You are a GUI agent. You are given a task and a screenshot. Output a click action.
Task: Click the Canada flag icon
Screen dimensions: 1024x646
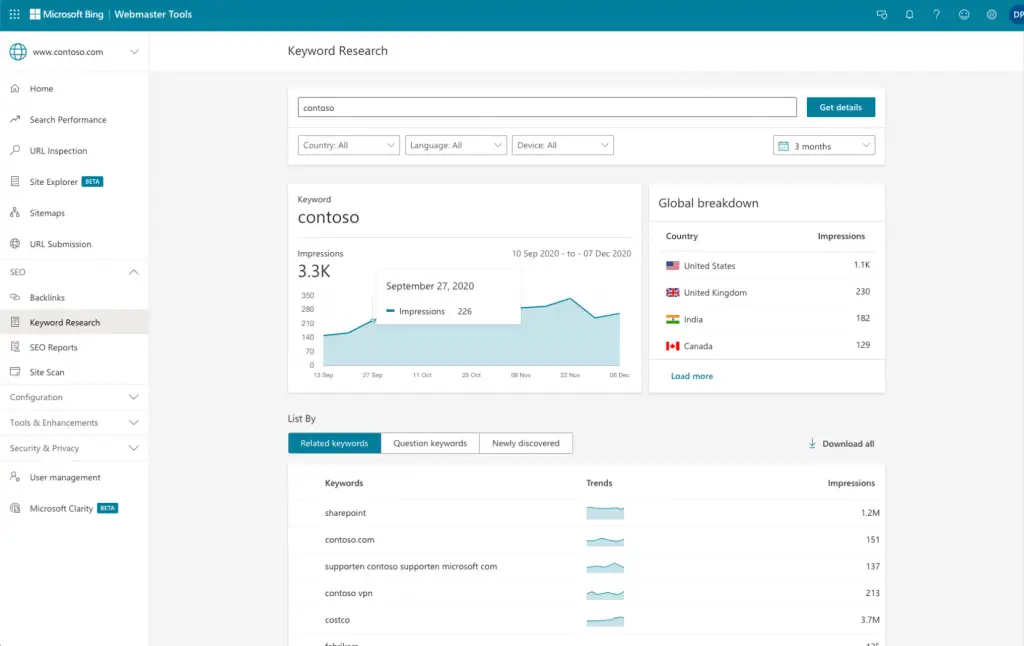click(x=673, y=346)
